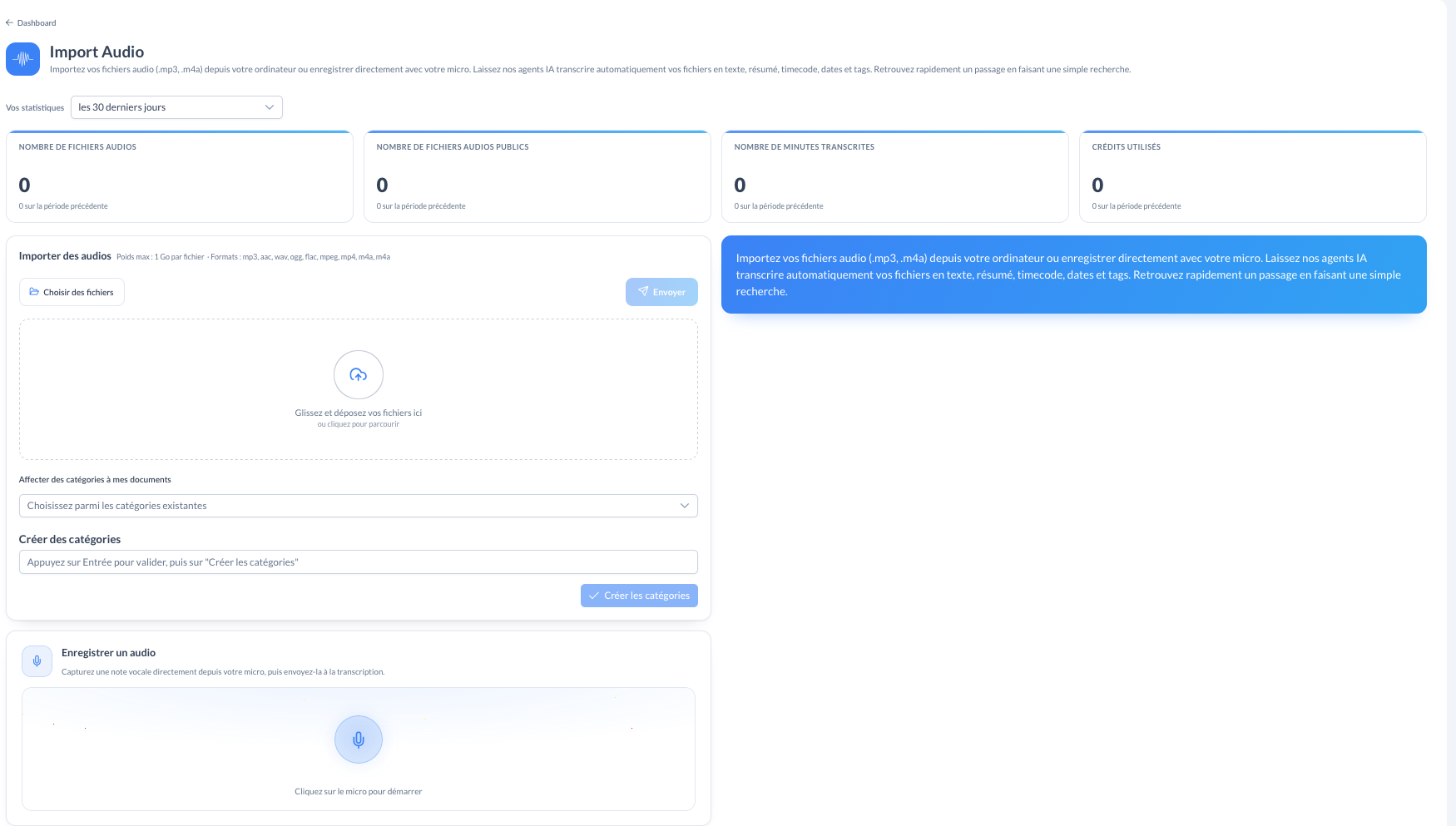The image size is (1456, 826).
Task: Click 'Cliquez sur le micro pour démarrer' text
Action: pos(359,792)
